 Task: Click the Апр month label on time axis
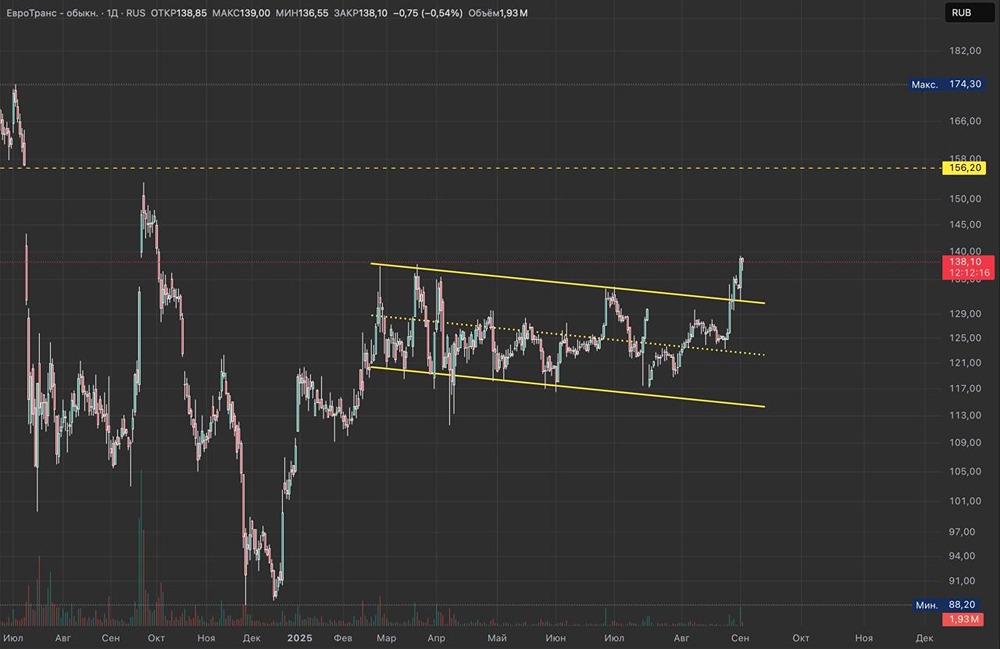tap(436, 638)
